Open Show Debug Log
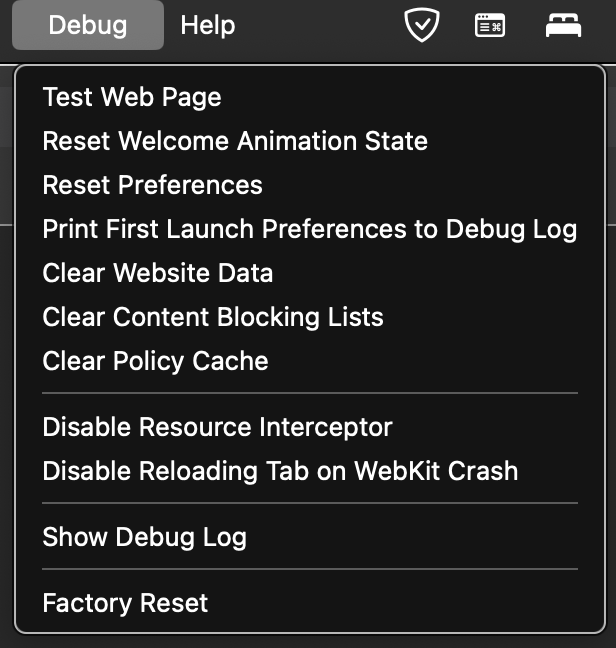The width and height of the screenshot is (616, 648). [x=144, y=537]
